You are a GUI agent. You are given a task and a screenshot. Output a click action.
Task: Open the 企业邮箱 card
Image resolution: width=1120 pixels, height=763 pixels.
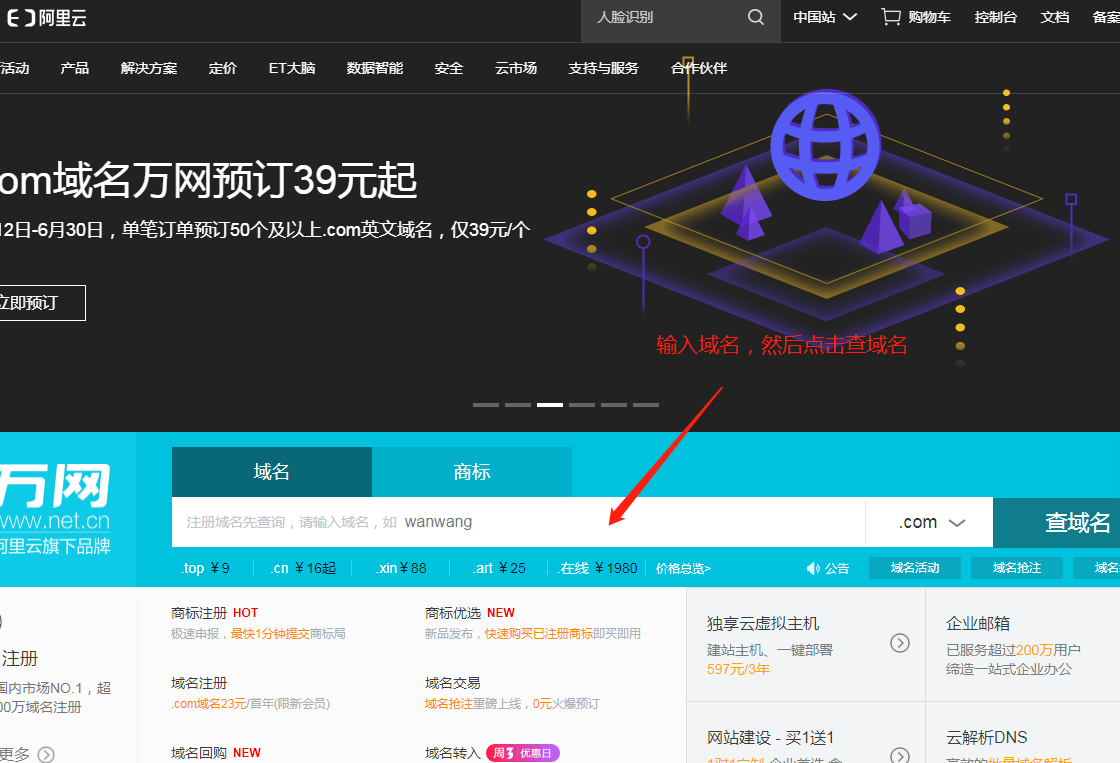pos(1023,645)
